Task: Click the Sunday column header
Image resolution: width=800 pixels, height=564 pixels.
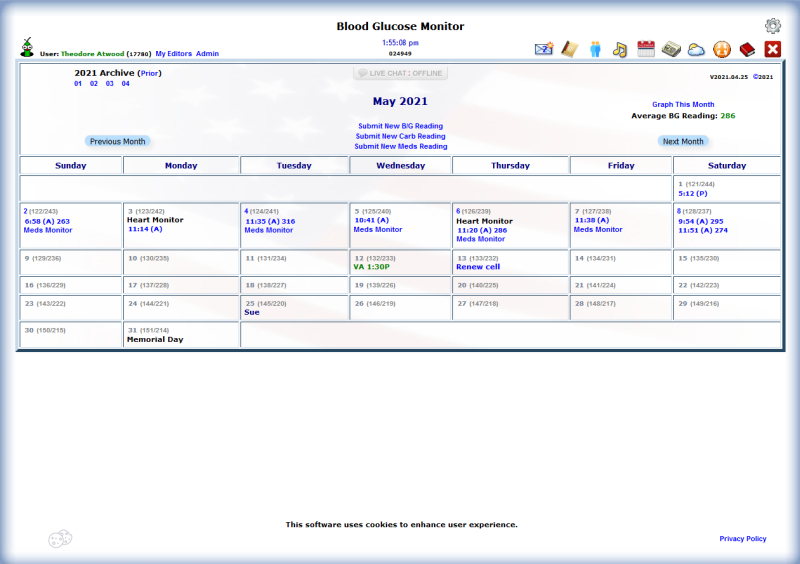Action: click(70, 165)
